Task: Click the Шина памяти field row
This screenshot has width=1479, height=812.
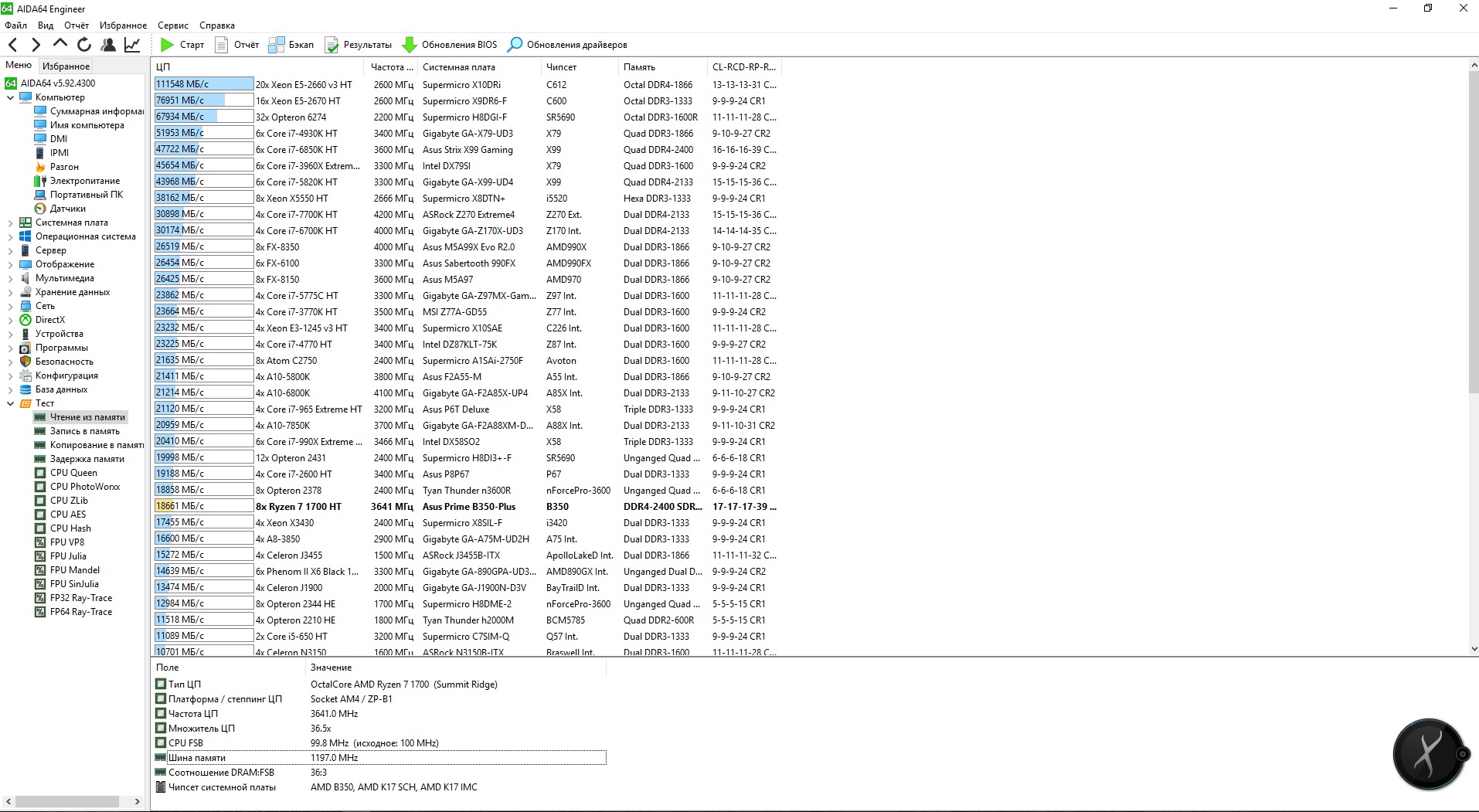Action: click(380, 758)
